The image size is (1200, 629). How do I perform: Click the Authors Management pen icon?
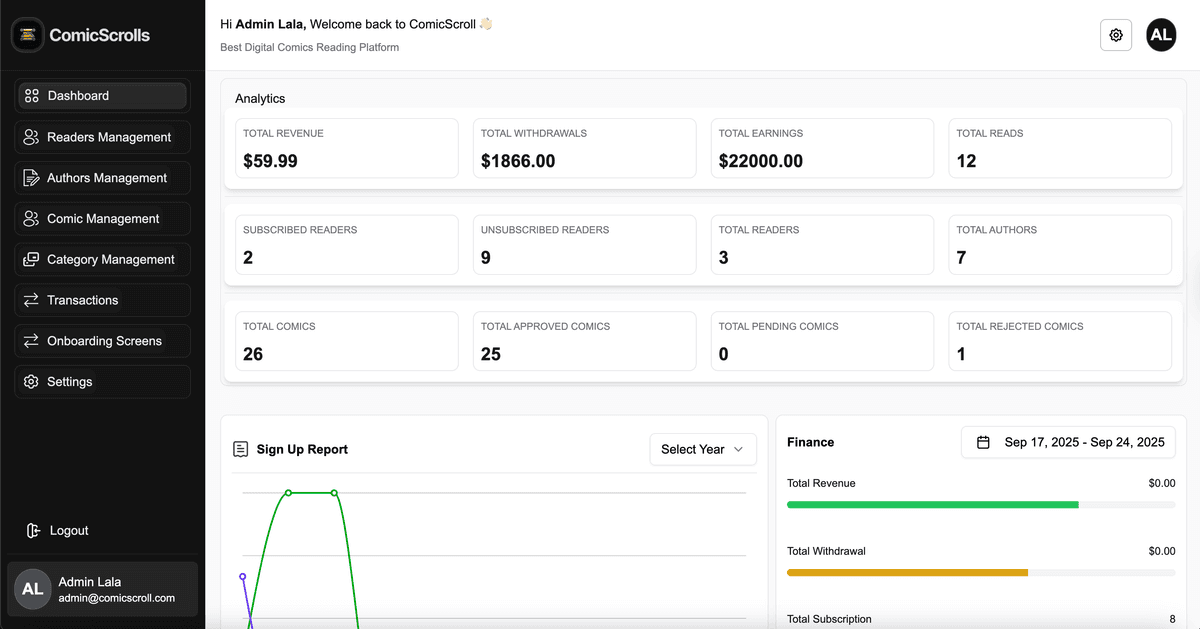coord(30,177)
